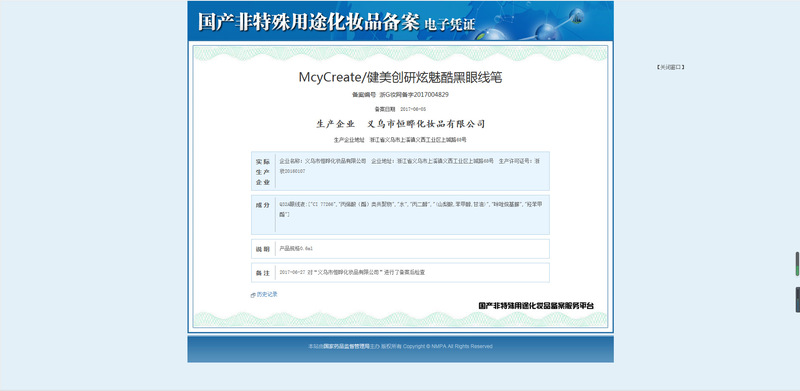Click the filing number 浙G妆网备字2017004829
Viewport: 800px width, 391px height.
pyautogui.click(x=414, y=94)
